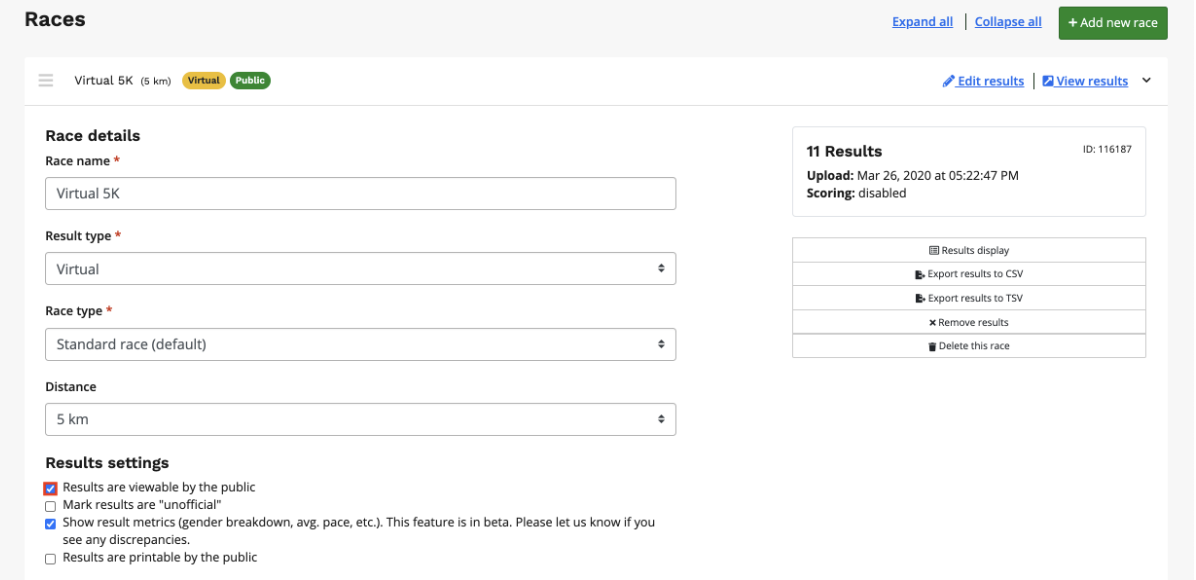The width and height of the screenshot is (1196, 580).
Task: Open the Race type dropdown
Action: tap(360, 345)
